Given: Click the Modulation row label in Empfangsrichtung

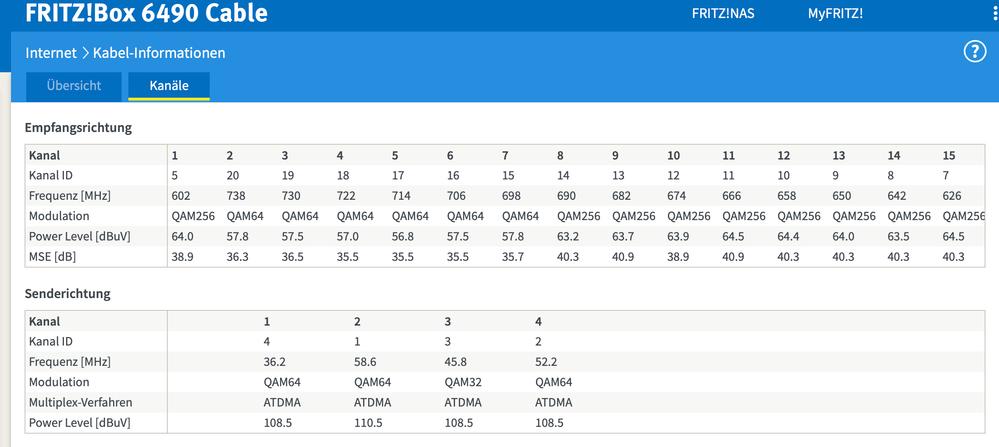Looking at the screenshot, I should [x=59, y=216].
